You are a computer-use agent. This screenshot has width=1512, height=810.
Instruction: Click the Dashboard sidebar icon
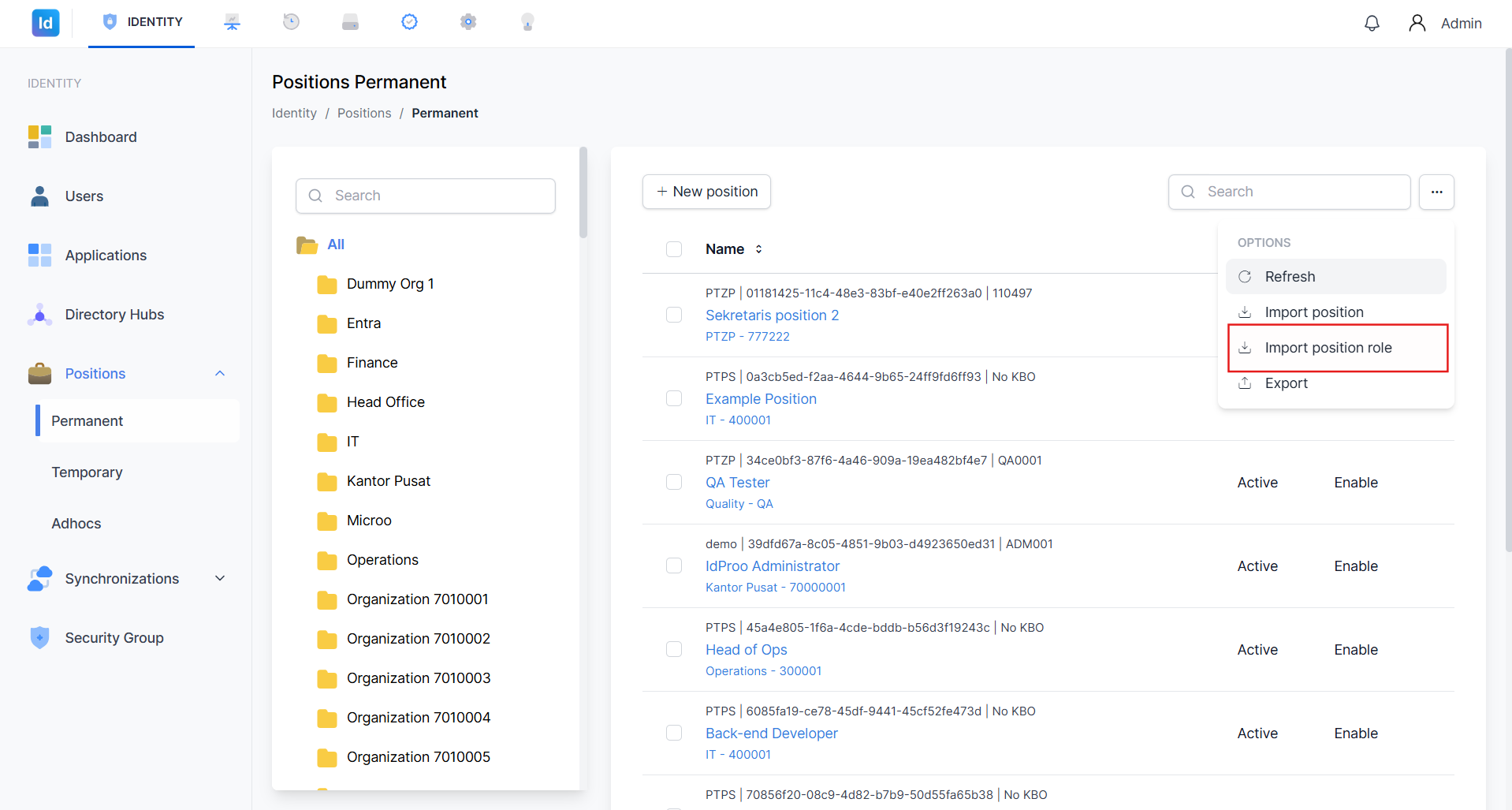coord(39,137)
